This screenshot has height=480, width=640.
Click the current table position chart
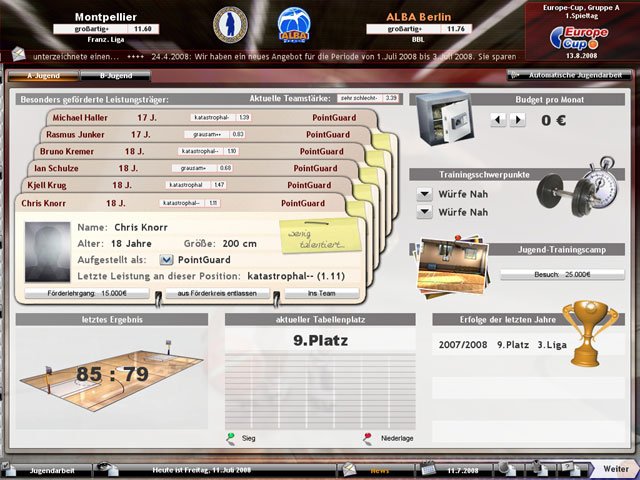(x=320, y=391)
